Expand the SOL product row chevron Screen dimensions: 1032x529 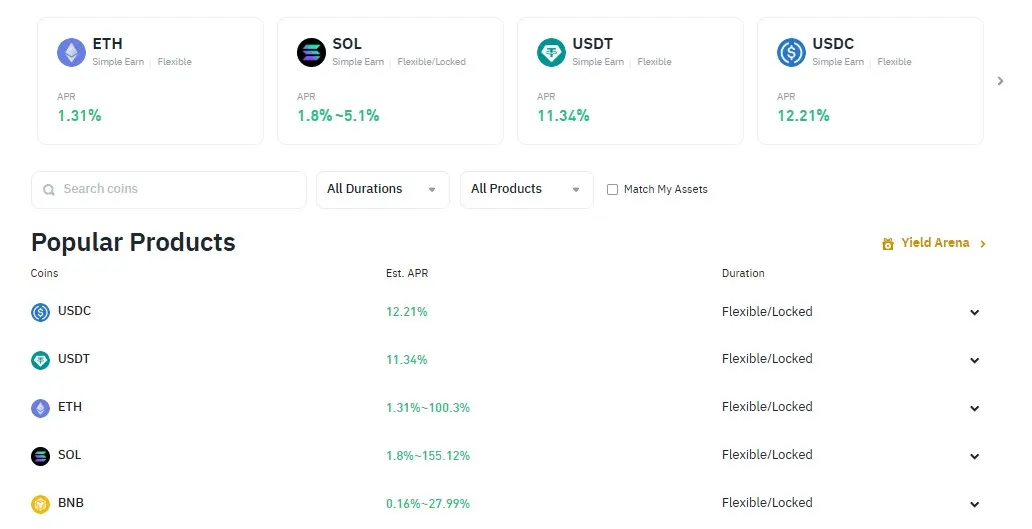[975, 457]
